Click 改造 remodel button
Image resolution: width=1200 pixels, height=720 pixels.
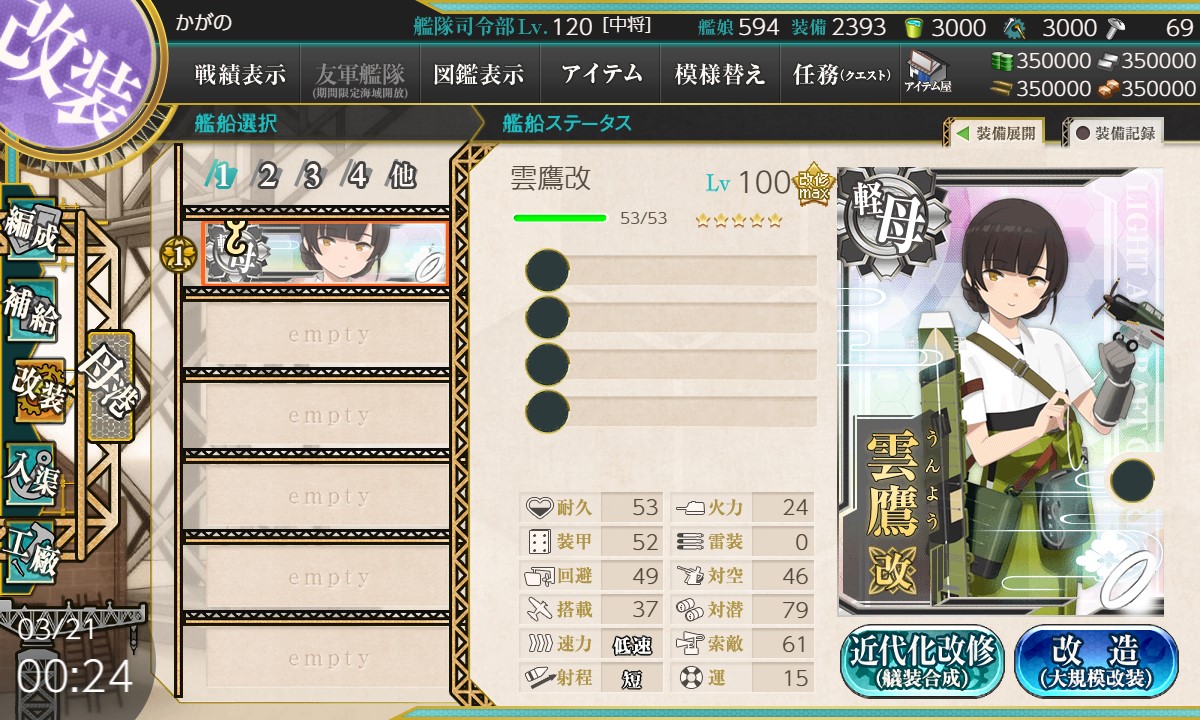pyautogui.click(x=1097, y=661)
